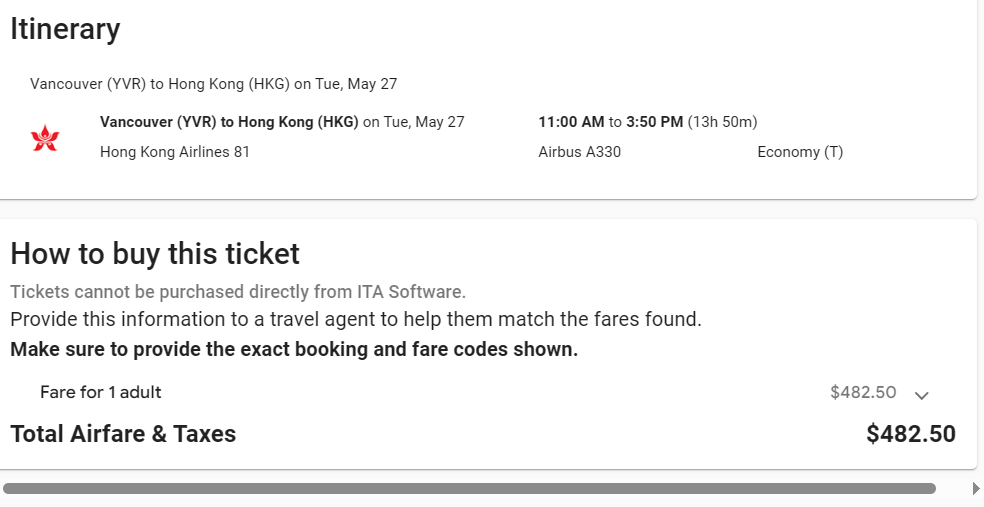984x507 pixels.
Task: Click the bold $482.50 total price
Action: (x=910, y=434)
